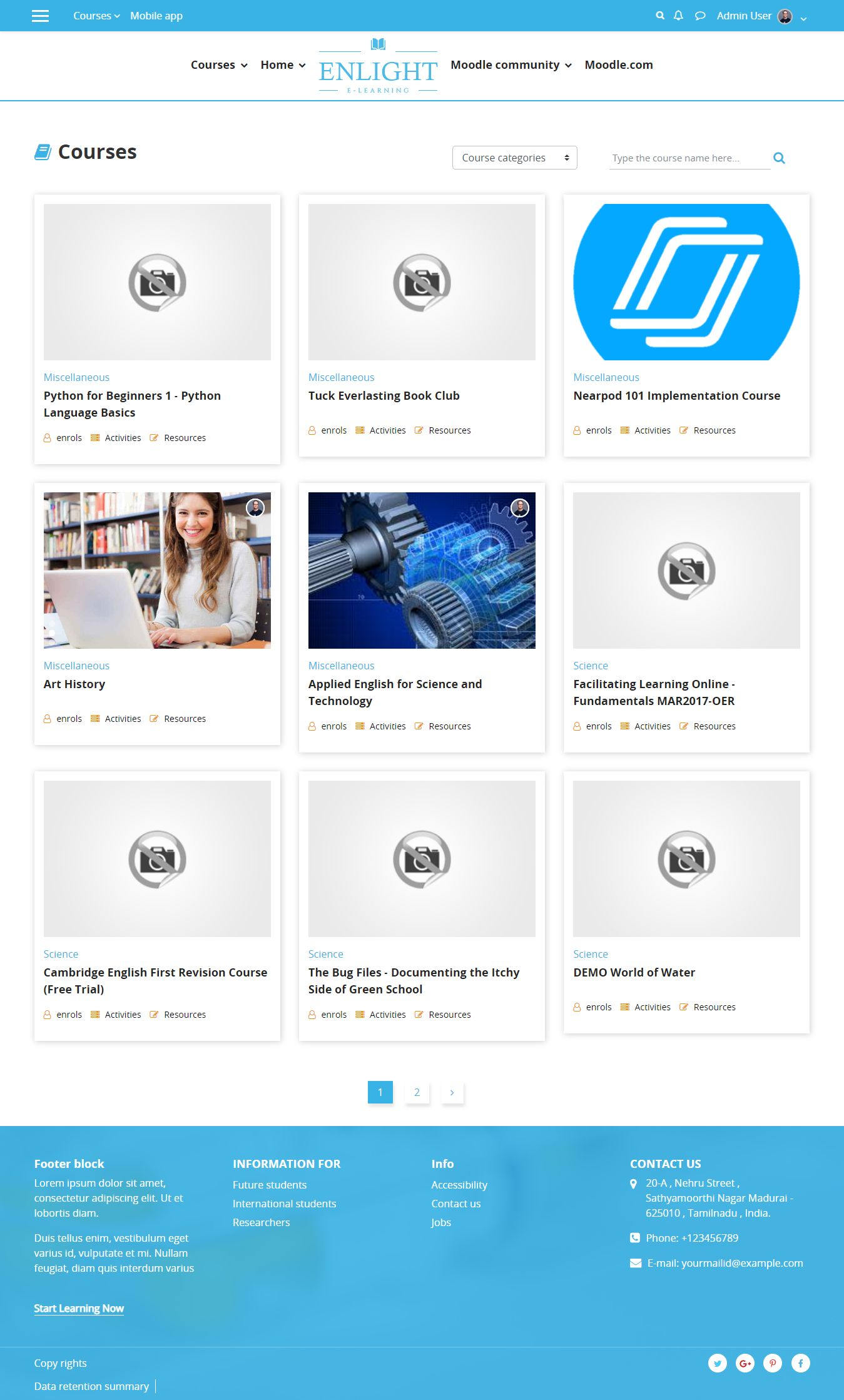
Task: Open the Researchers footer link
Action: (261, 1222)
